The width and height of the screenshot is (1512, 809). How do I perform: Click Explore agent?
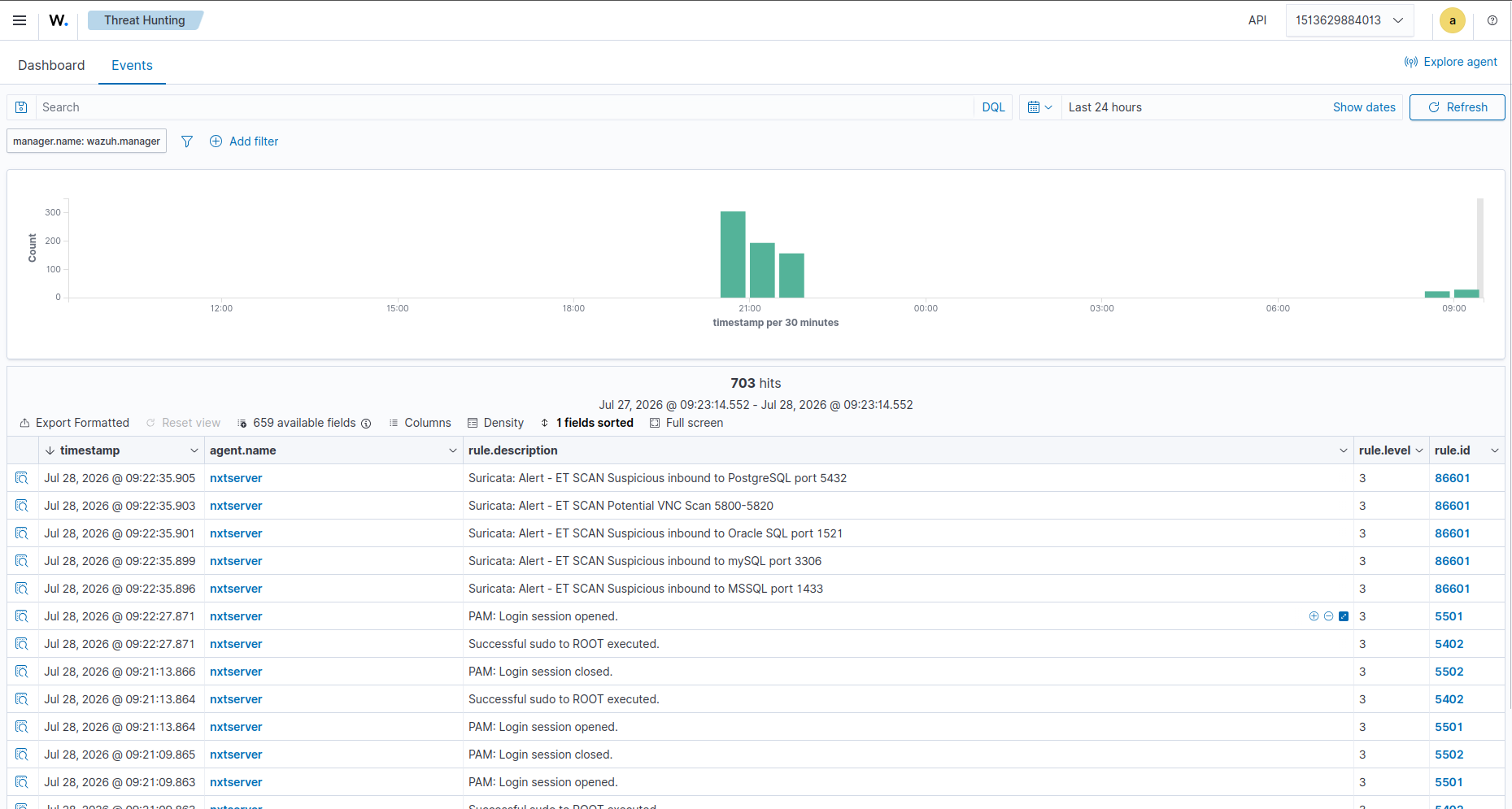coord(1451,62)
